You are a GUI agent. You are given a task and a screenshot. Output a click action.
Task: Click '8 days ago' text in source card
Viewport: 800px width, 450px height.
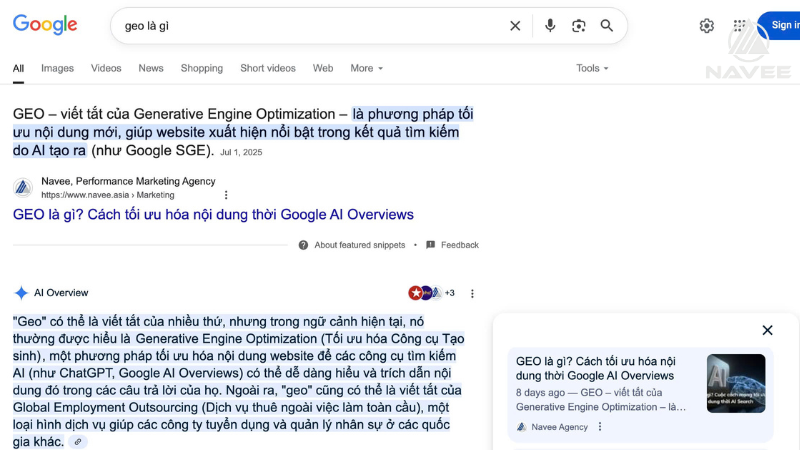pos(540,393)
